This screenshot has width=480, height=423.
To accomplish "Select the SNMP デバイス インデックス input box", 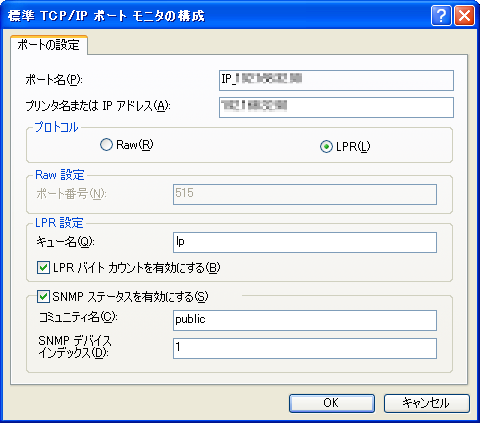I will click(305, 348).
